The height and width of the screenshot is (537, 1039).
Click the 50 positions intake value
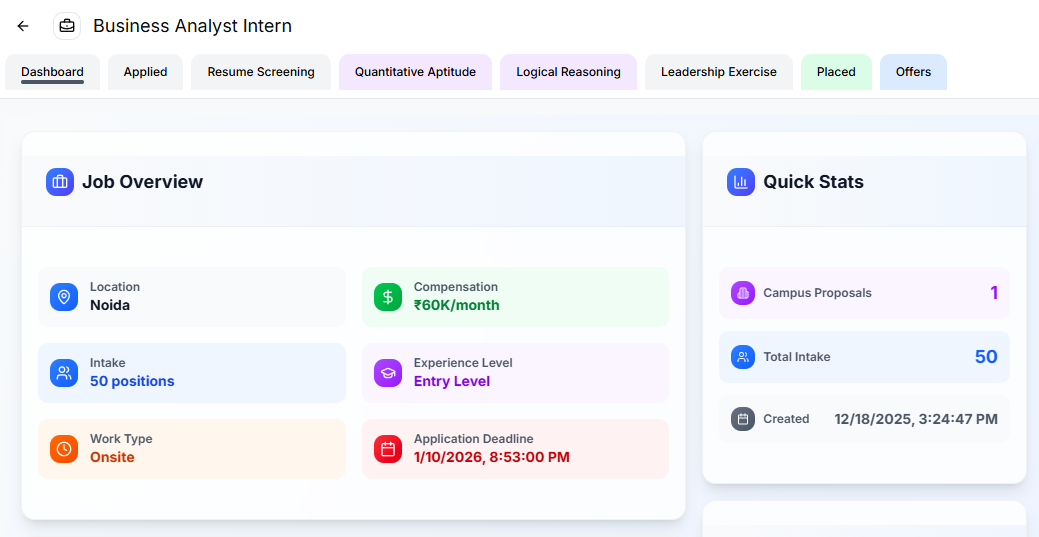click(x=133, y=381)
